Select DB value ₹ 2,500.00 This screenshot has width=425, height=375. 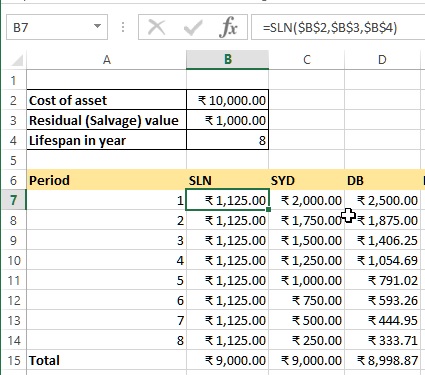382,200
